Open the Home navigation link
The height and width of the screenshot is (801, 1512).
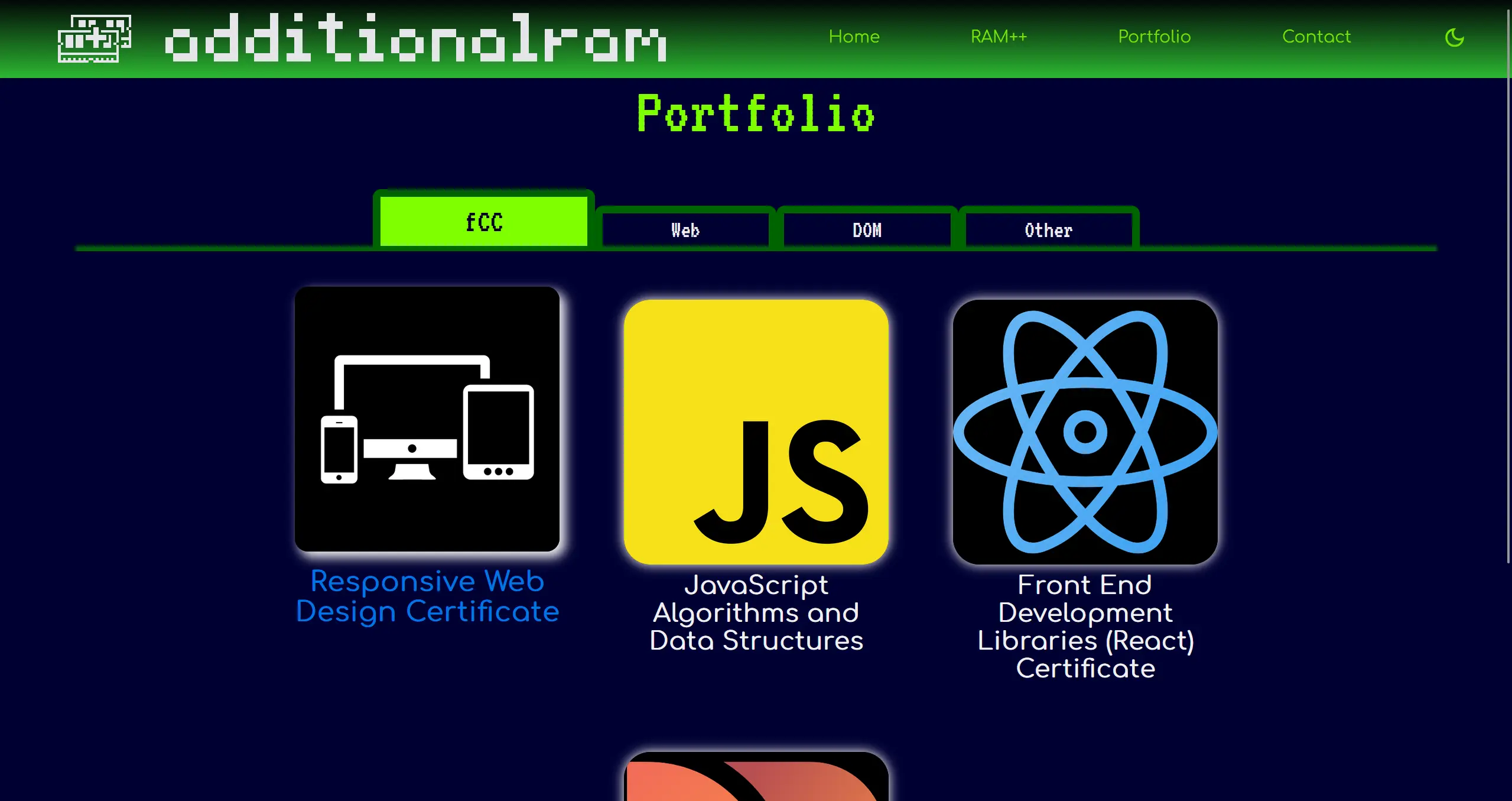854,37
